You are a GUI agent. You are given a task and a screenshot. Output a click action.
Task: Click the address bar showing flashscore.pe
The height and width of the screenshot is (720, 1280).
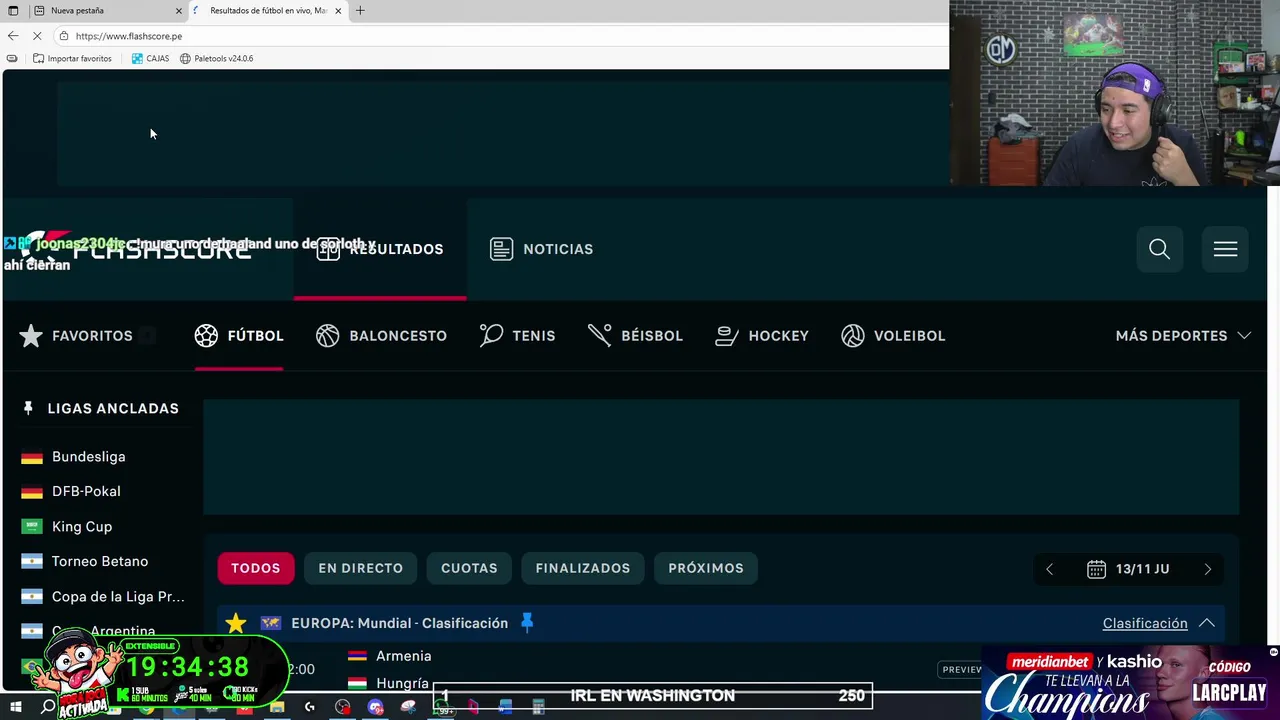pos(500,36)
